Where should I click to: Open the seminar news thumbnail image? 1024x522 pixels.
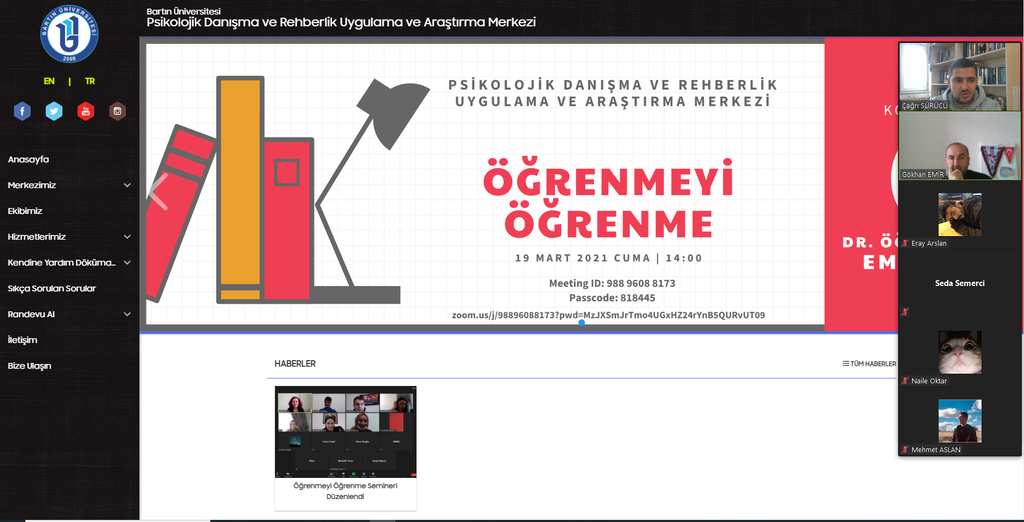345,430
